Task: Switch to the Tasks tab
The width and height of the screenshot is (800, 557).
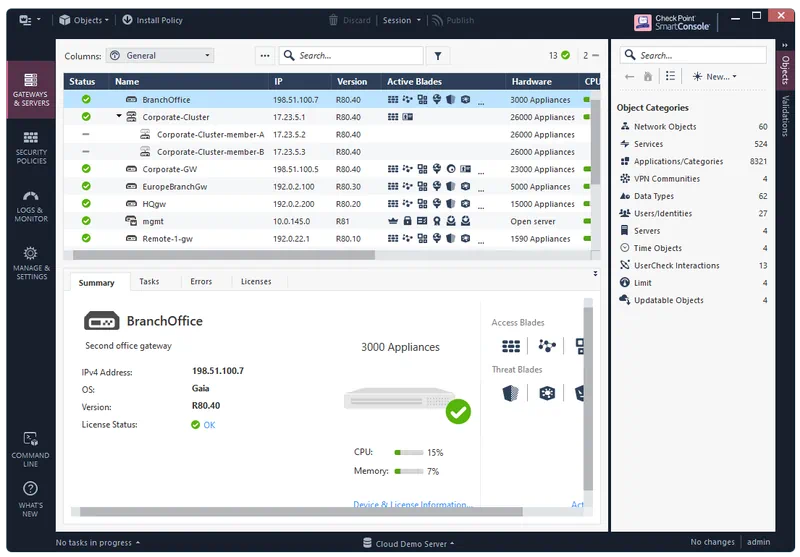Action: pyautogui.click(x=149, y=282)
